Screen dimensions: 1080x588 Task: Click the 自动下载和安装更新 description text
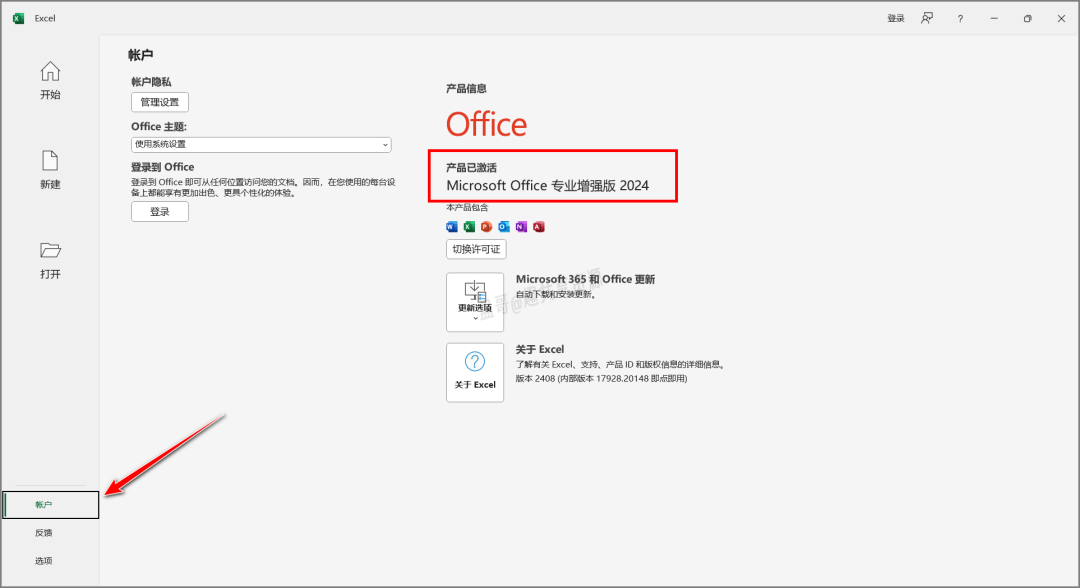[x=556, y=295]
